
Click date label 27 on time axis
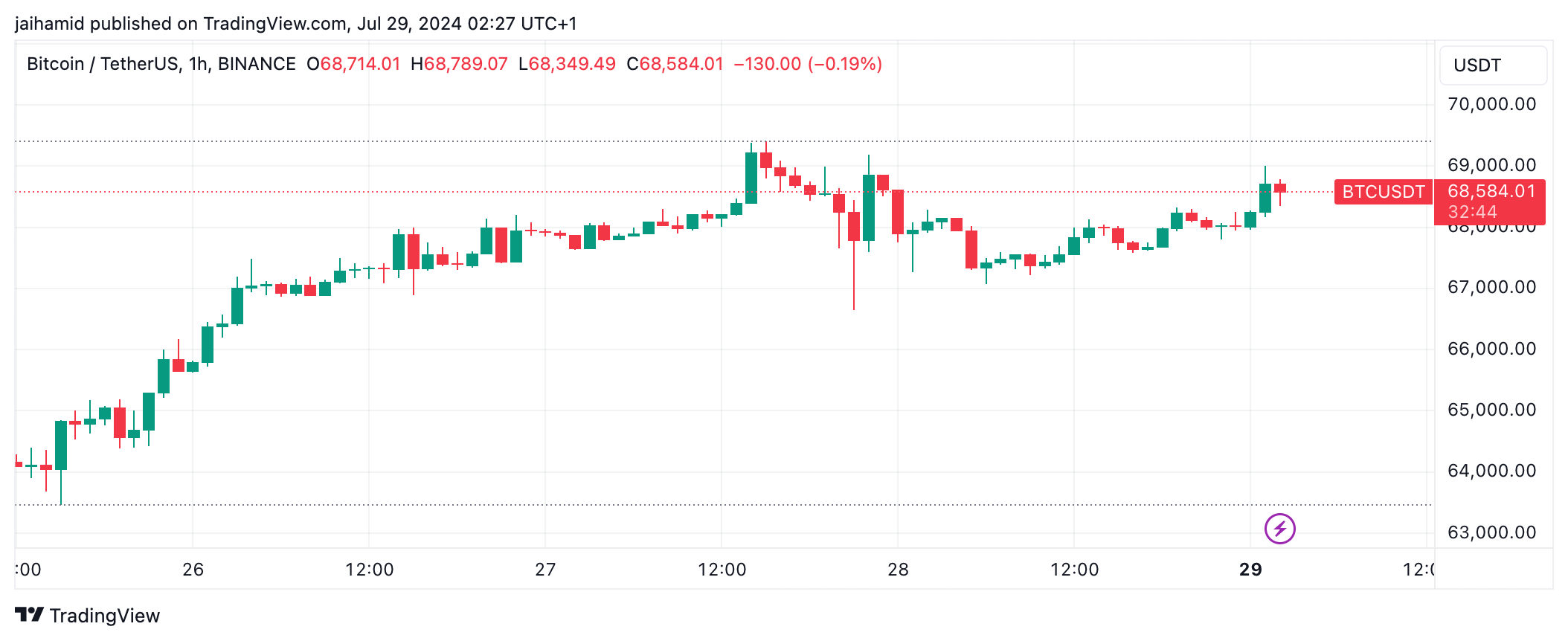pyautogui.click(x=545, y=570)
